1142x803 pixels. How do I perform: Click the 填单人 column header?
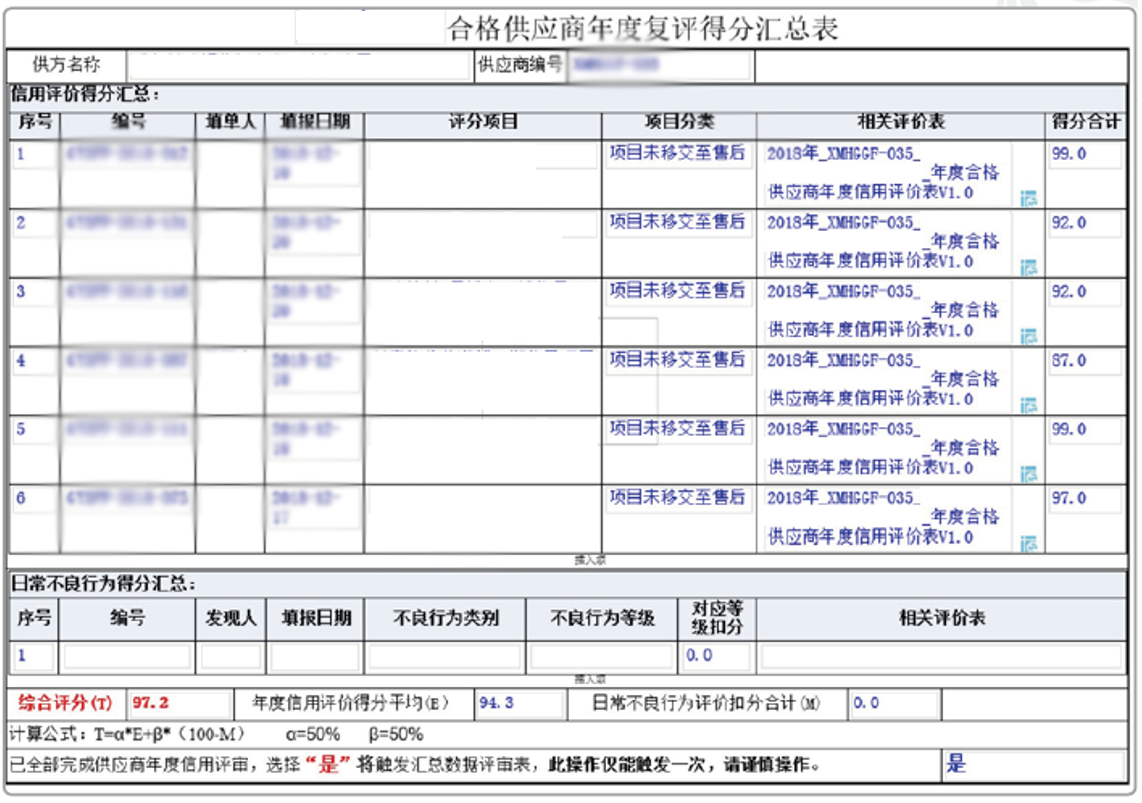230,123
